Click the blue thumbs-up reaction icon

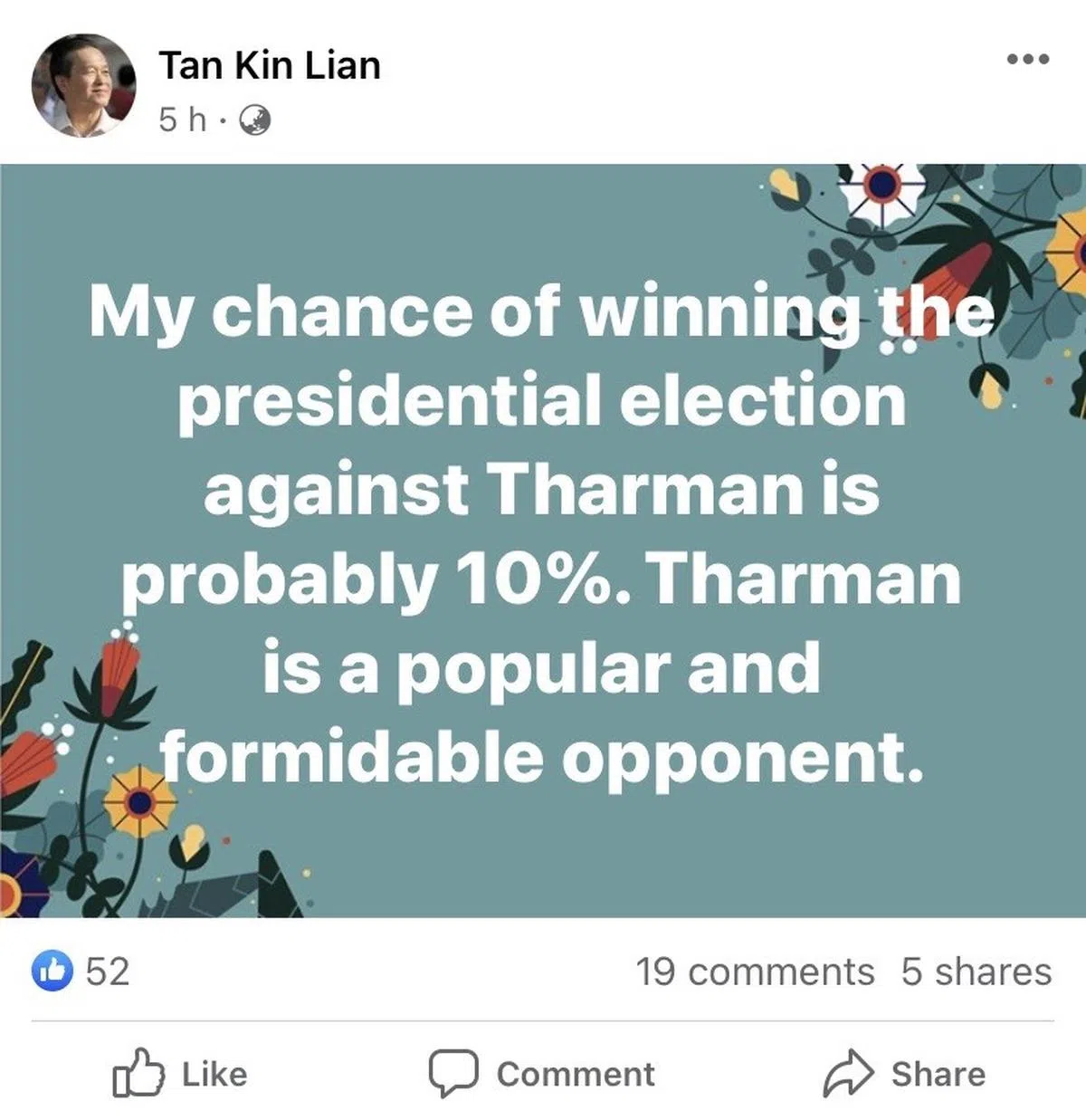pos(52,971)
